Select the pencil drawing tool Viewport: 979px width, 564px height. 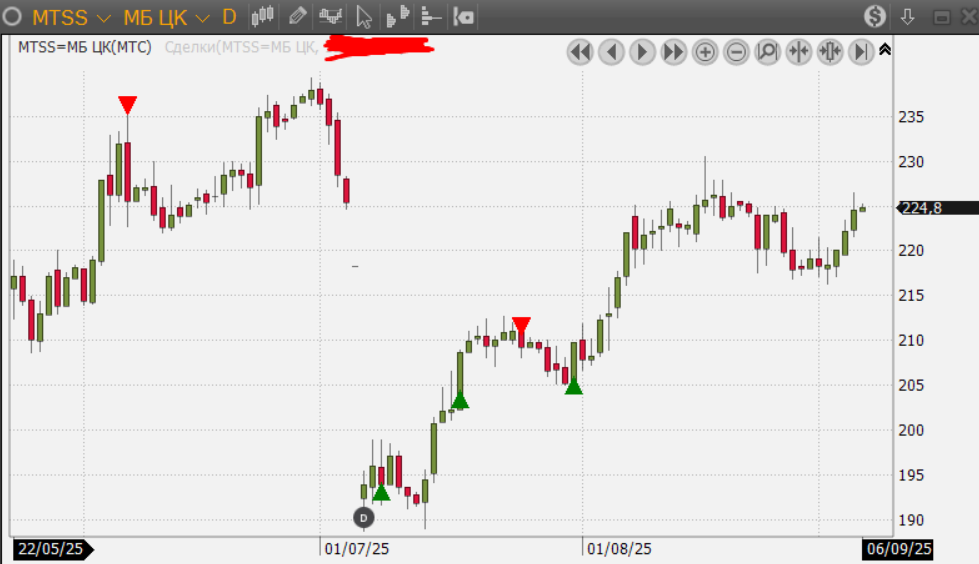click(x=297, y=17)
